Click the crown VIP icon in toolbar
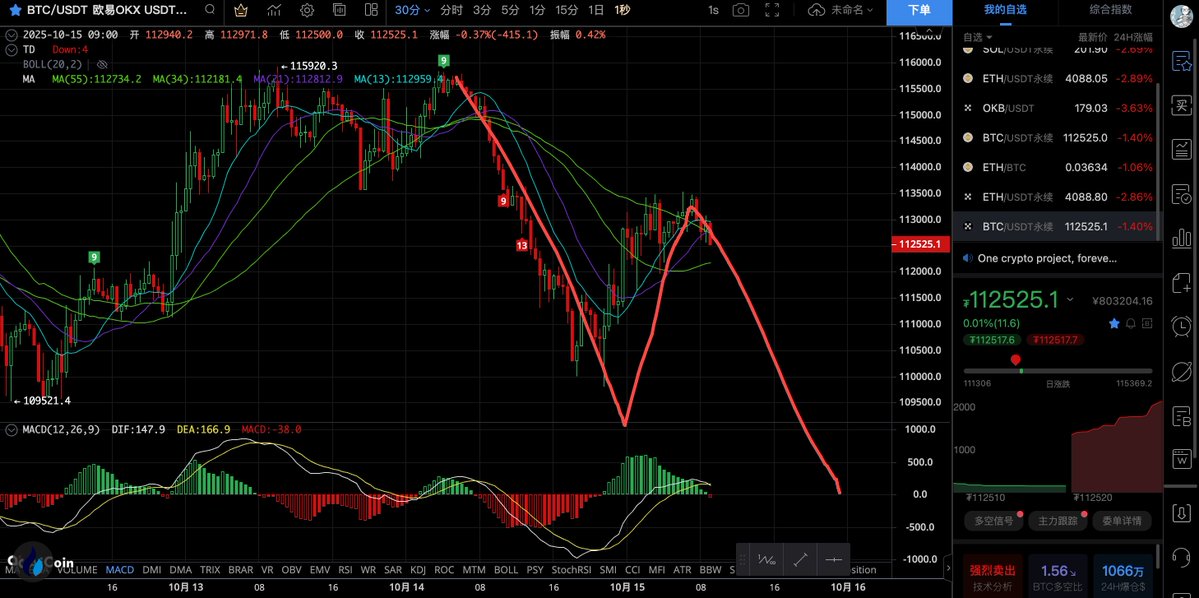1199x598 pixels. click(x=241, y=10)
